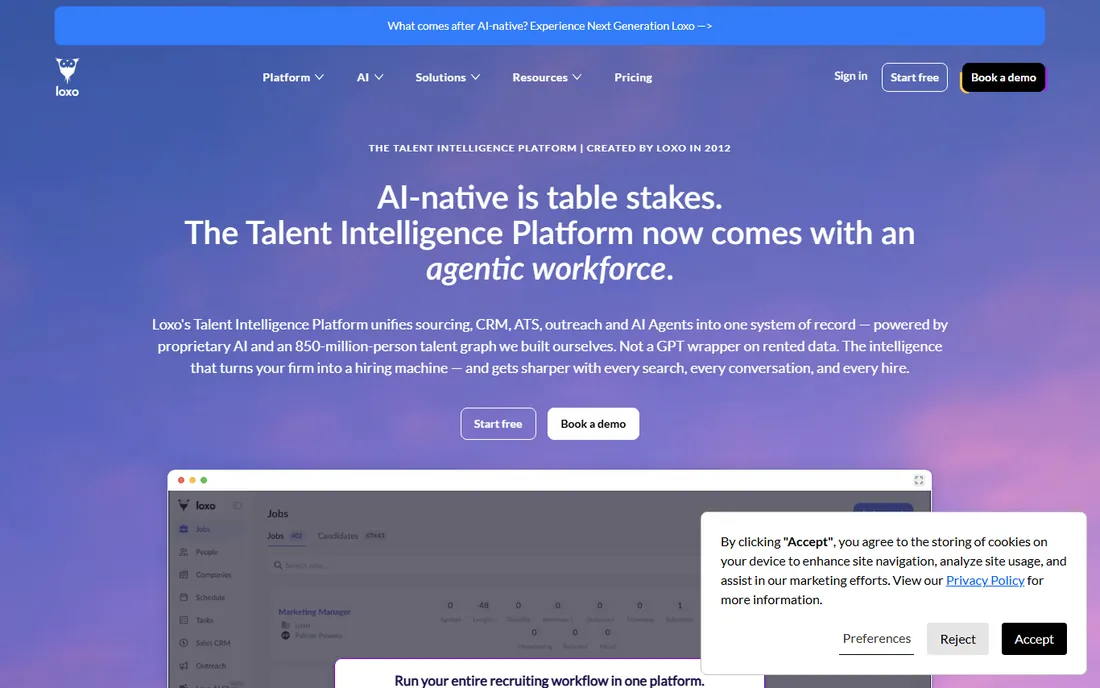Image resolution: width=1100 pixels, height=688 pixels.
Task: Click the yellow window dot on demo preview
Action: tap(192, 480)
